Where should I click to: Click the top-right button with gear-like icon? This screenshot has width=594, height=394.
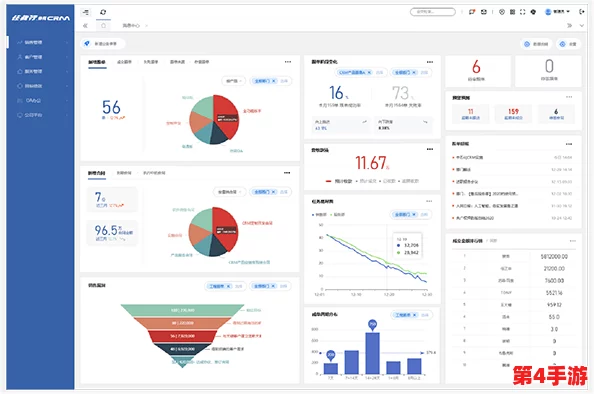click(568, 44)
